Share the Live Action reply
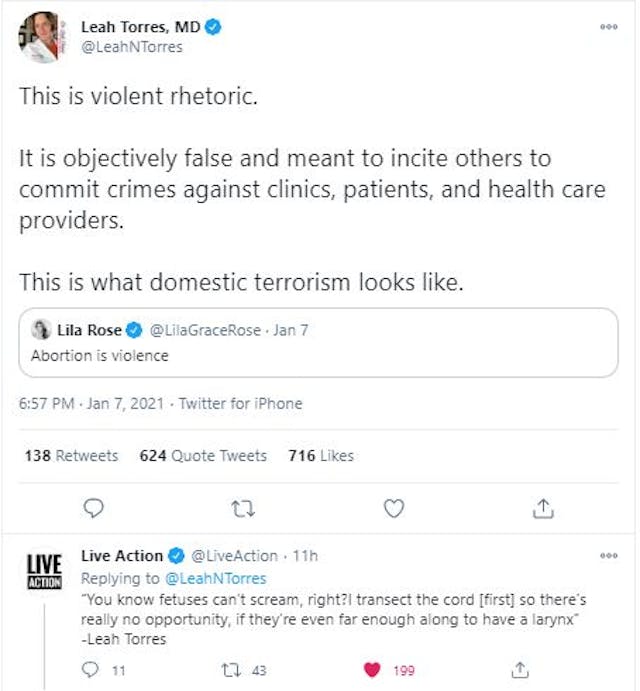 [519, 669]
